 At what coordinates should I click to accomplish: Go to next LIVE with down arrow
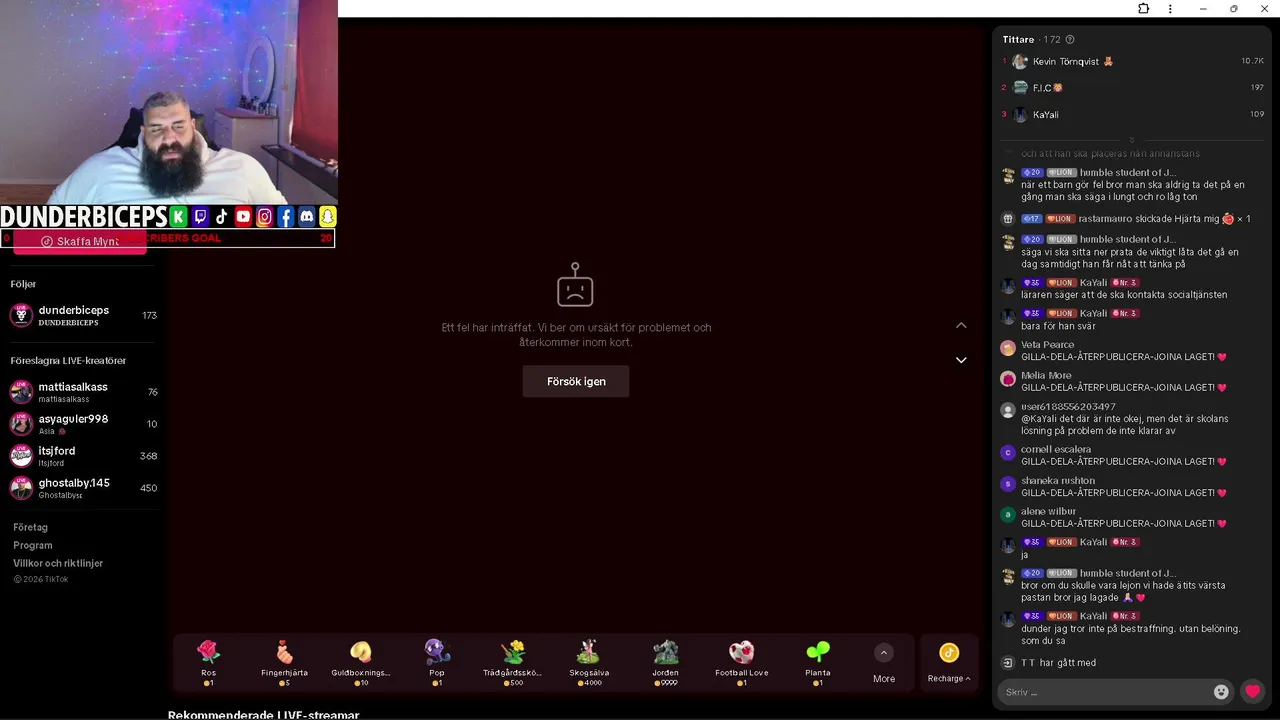961,360
